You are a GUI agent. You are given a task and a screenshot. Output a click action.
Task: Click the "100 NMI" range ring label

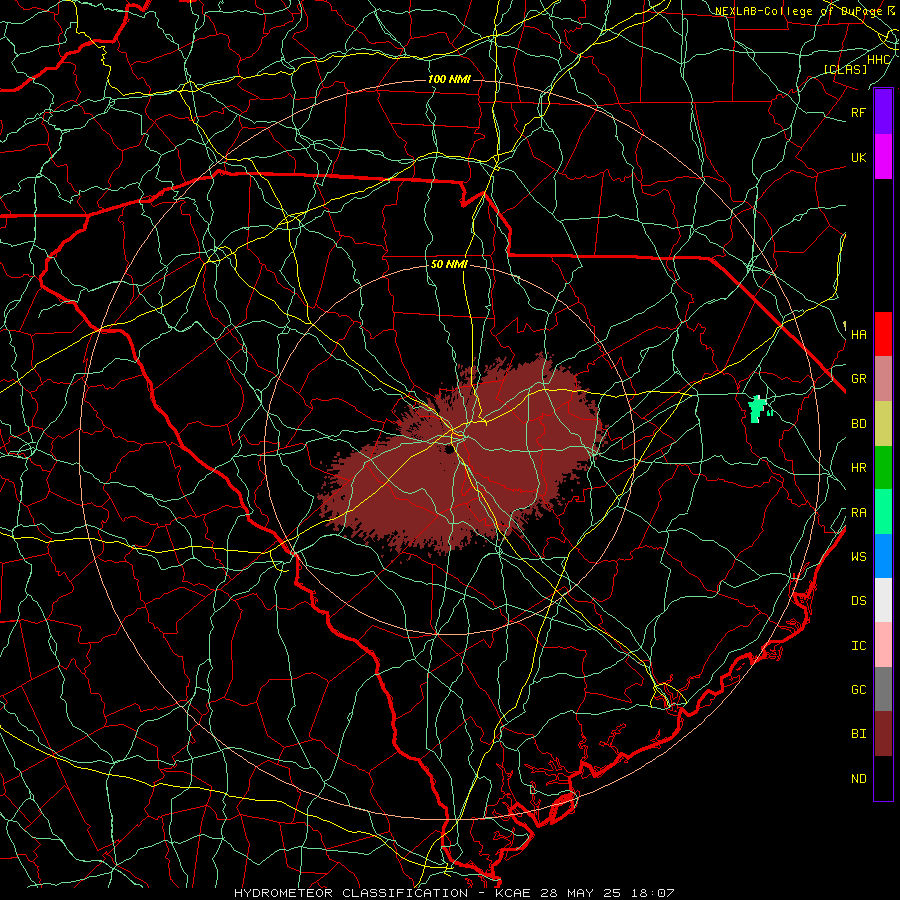(x=449, y=79)
